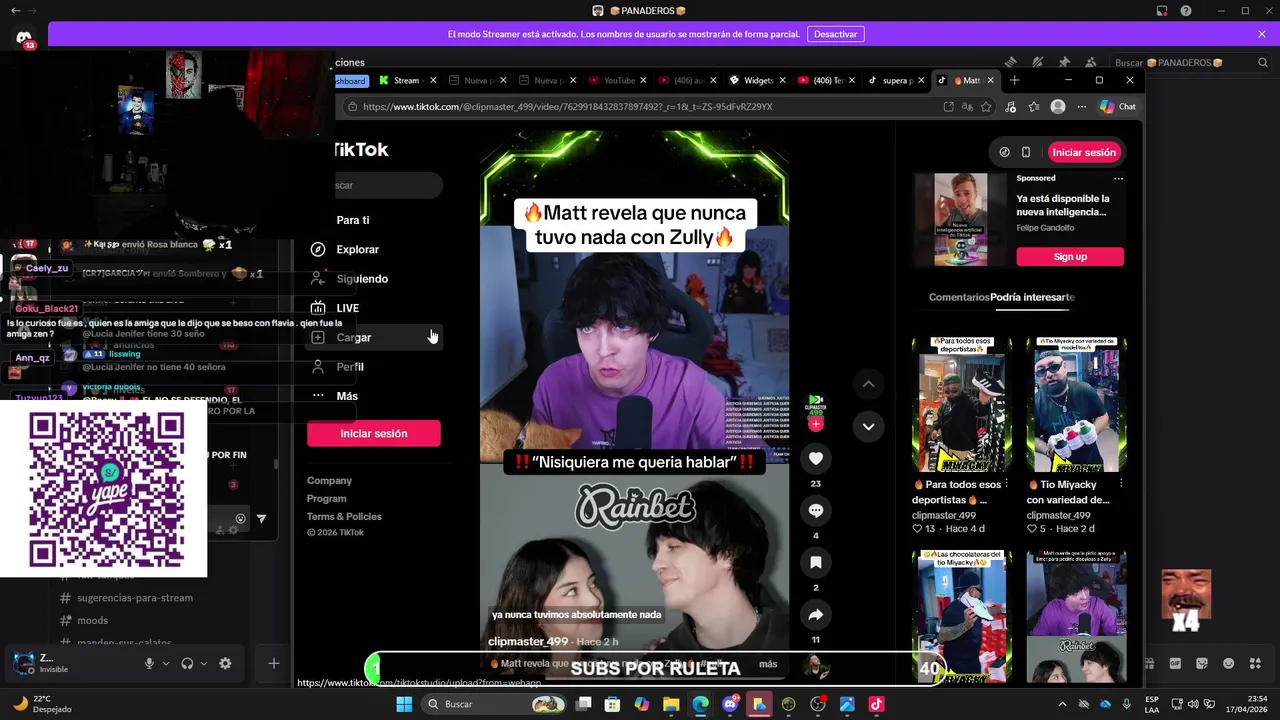Expand Terms & Policies footer section

click(x=344, y=517)
